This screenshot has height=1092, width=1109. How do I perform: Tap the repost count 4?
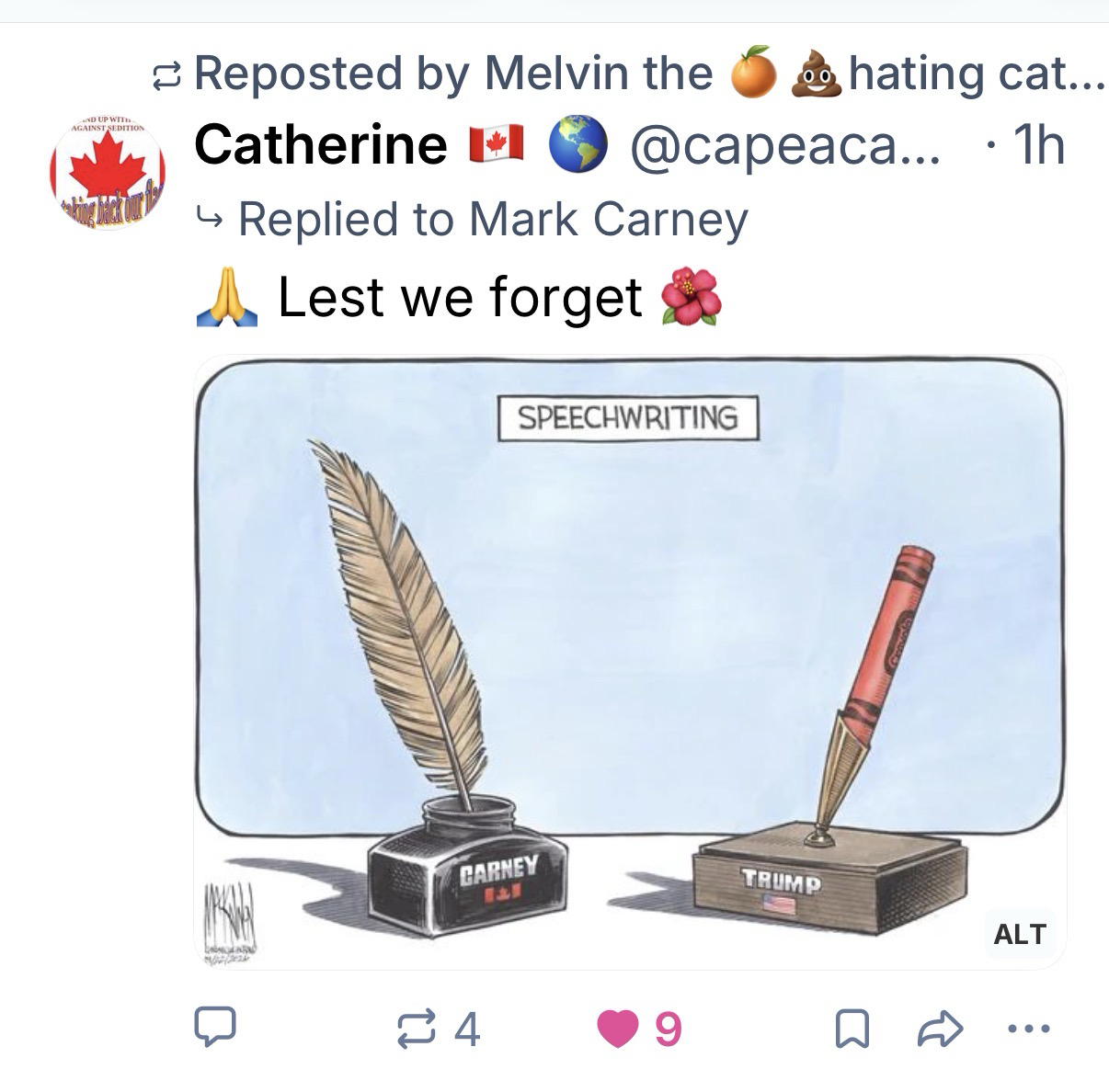(x=467, y=1029)
